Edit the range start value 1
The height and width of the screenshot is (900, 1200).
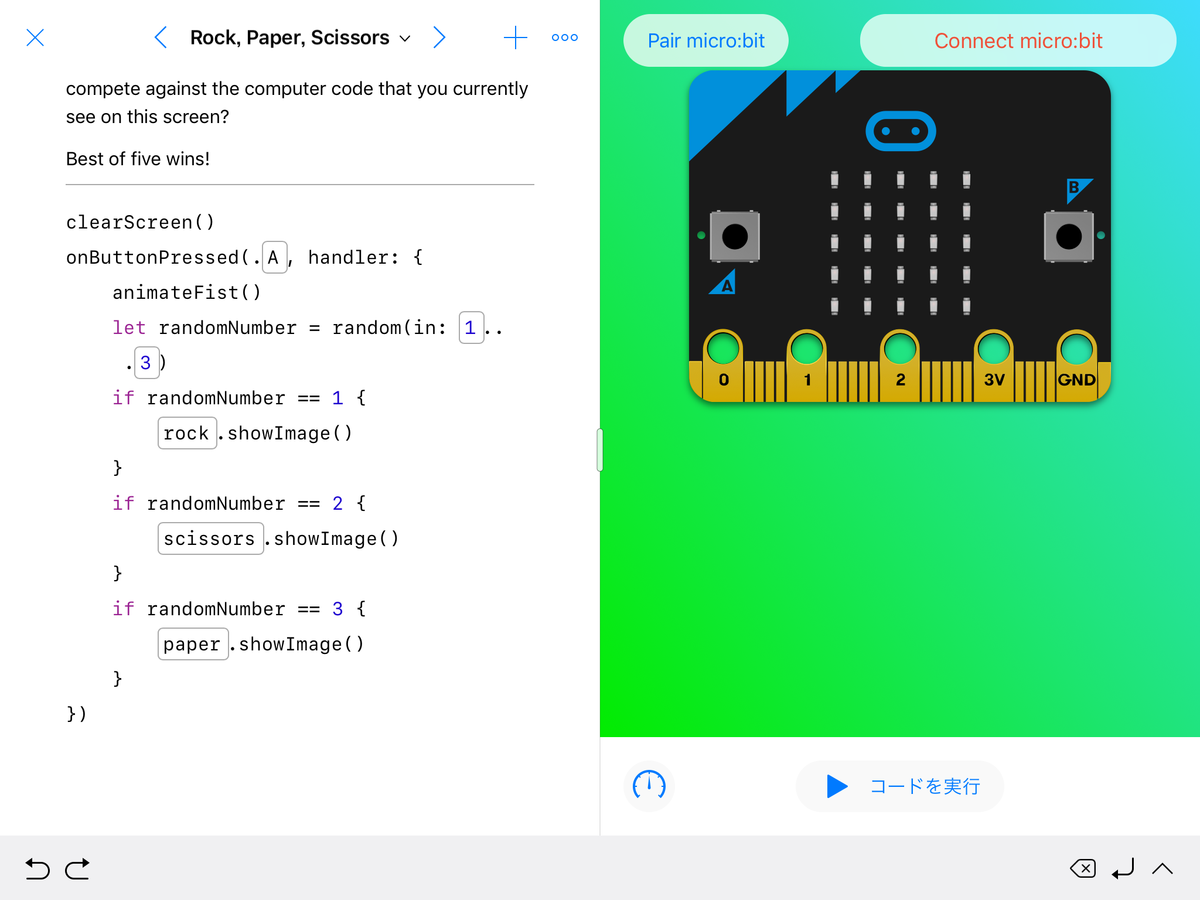[x=471, y=327]
